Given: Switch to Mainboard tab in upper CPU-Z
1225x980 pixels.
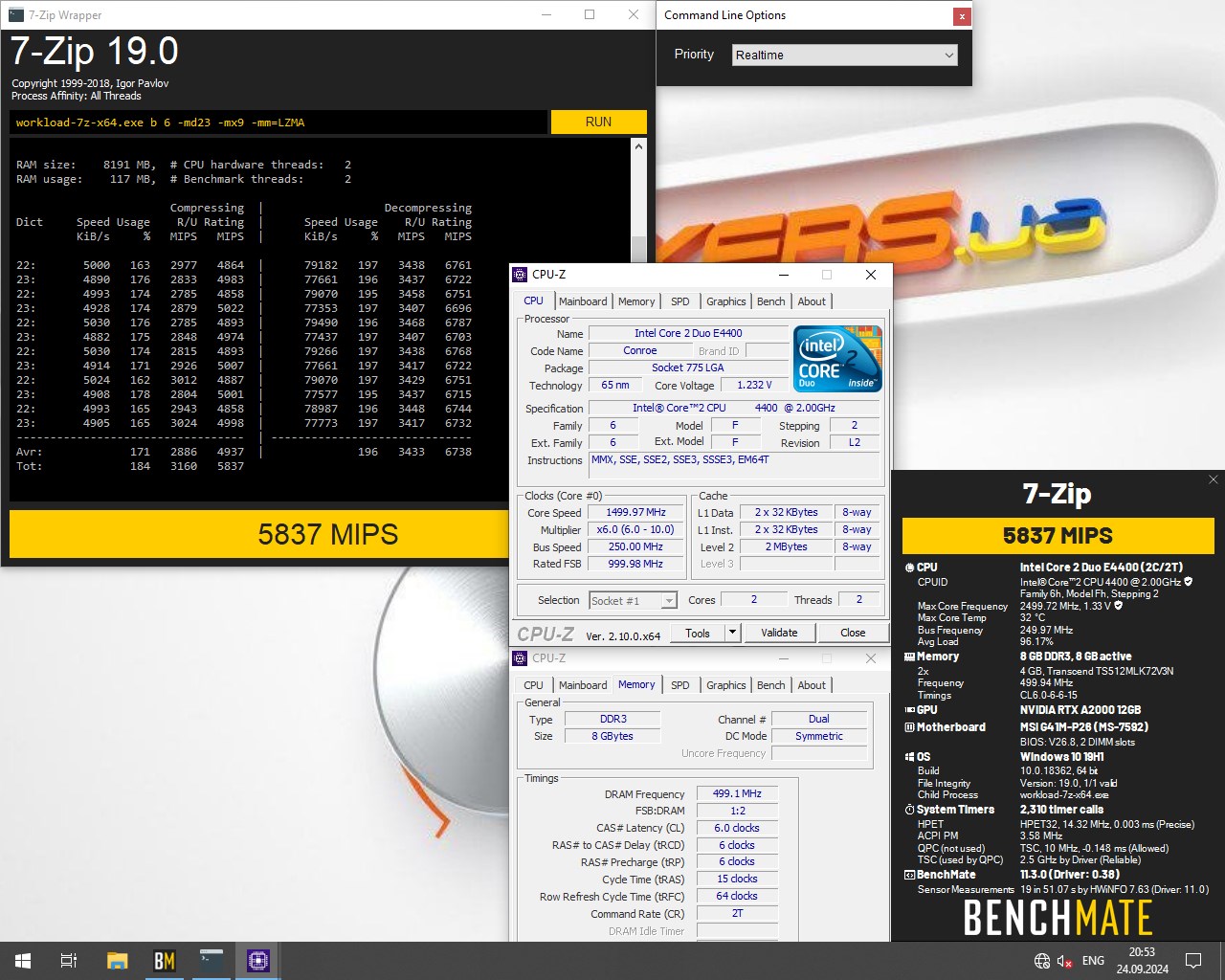Looking at the screenshot, I should pyautogui.click(x=583, y=301).
